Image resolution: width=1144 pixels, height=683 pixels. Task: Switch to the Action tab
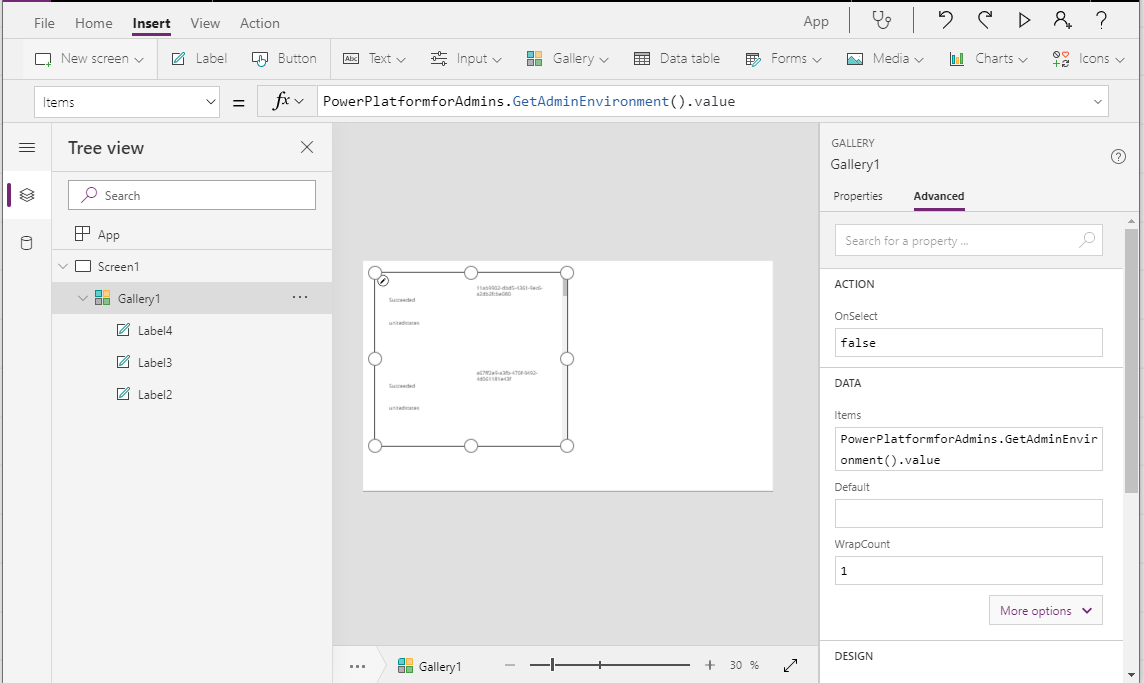click(260, 23)
